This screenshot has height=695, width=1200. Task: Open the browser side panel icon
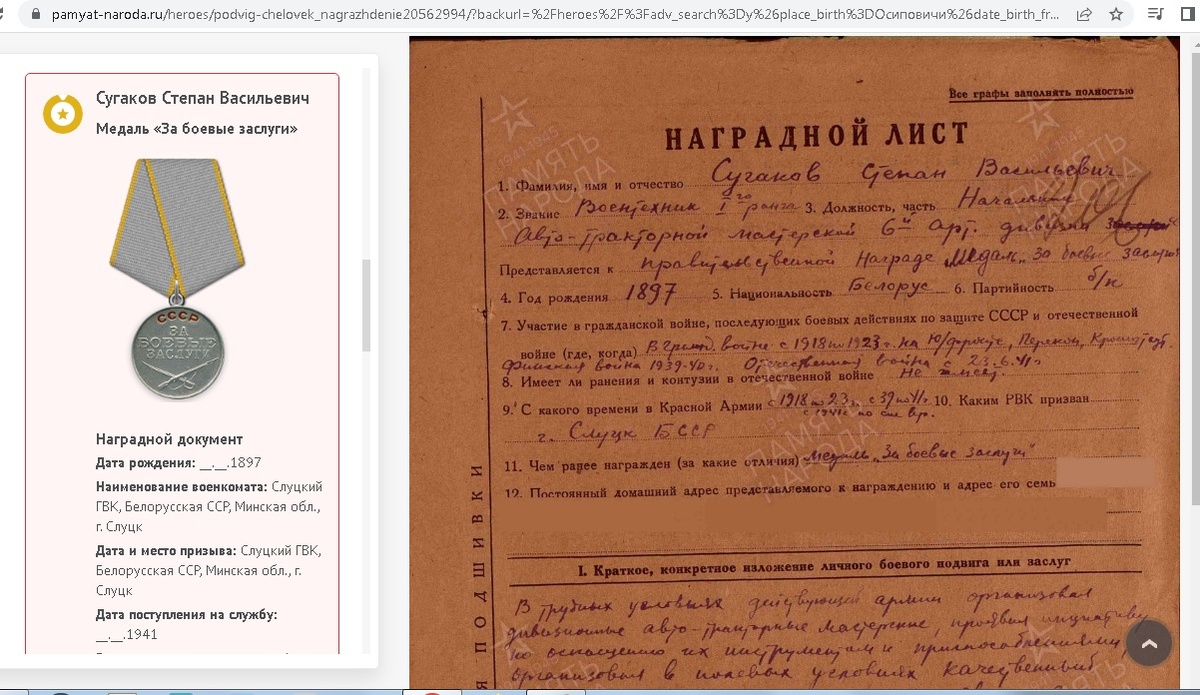coord(1190,14)
